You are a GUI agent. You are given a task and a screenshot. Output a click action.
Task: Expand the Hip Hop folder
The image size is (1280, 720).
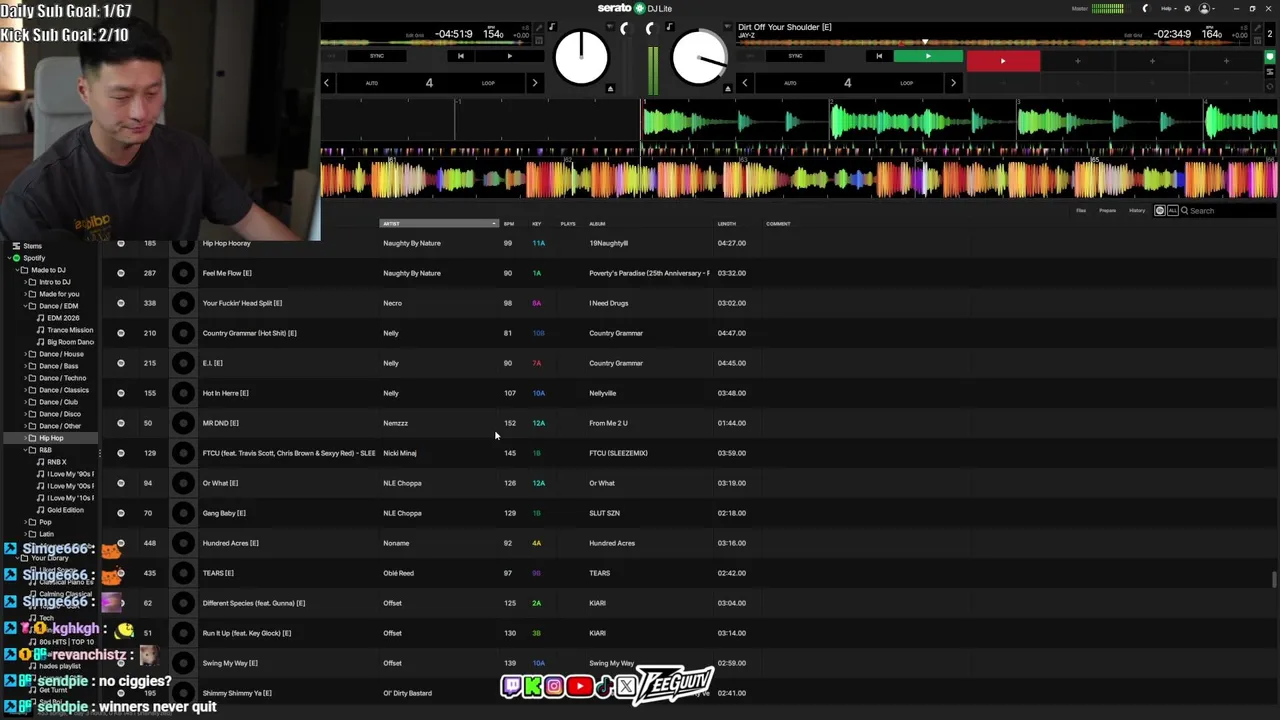[x=25, y=438]
